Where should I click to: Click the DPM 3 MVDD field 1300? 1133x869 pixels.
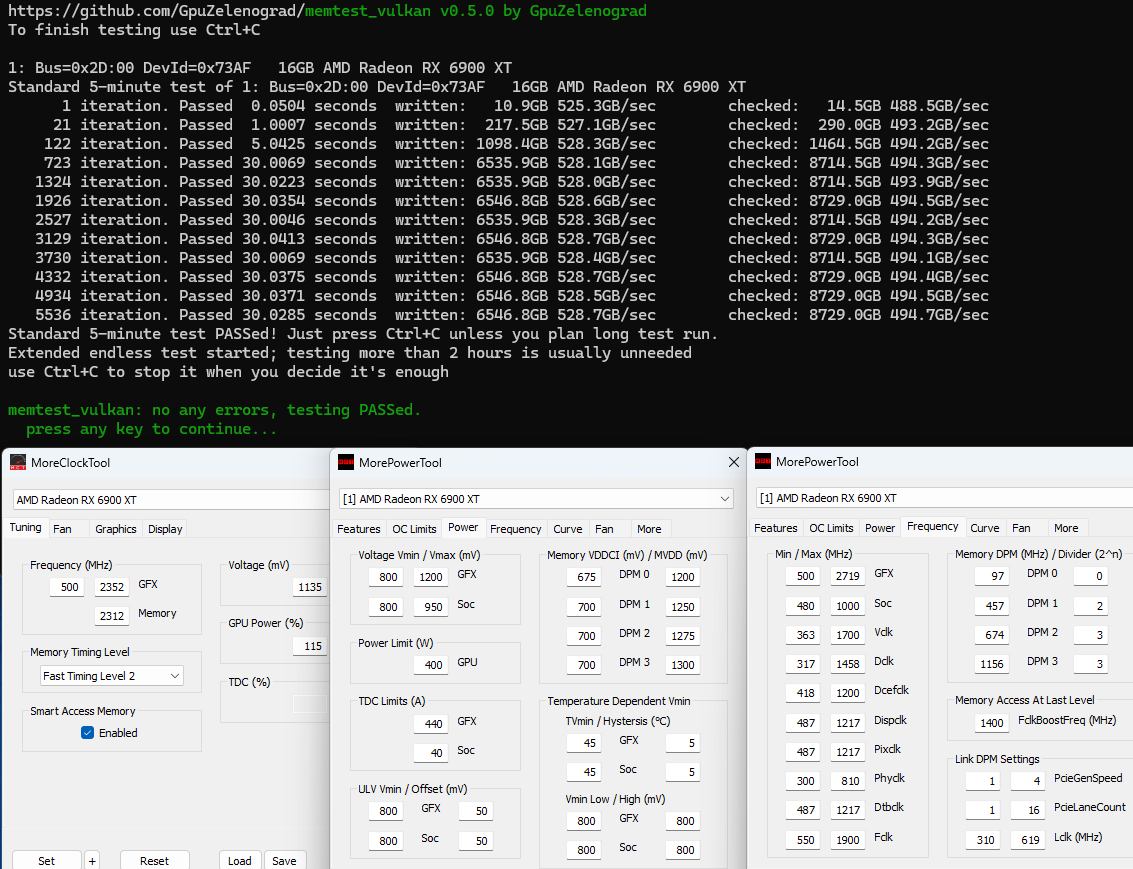pyautogui.click(x=683, y=665)
